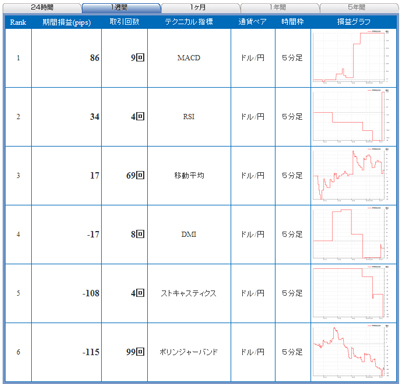Click rank number 6
This screenshot has width=400, height=384.
[18, 352]
